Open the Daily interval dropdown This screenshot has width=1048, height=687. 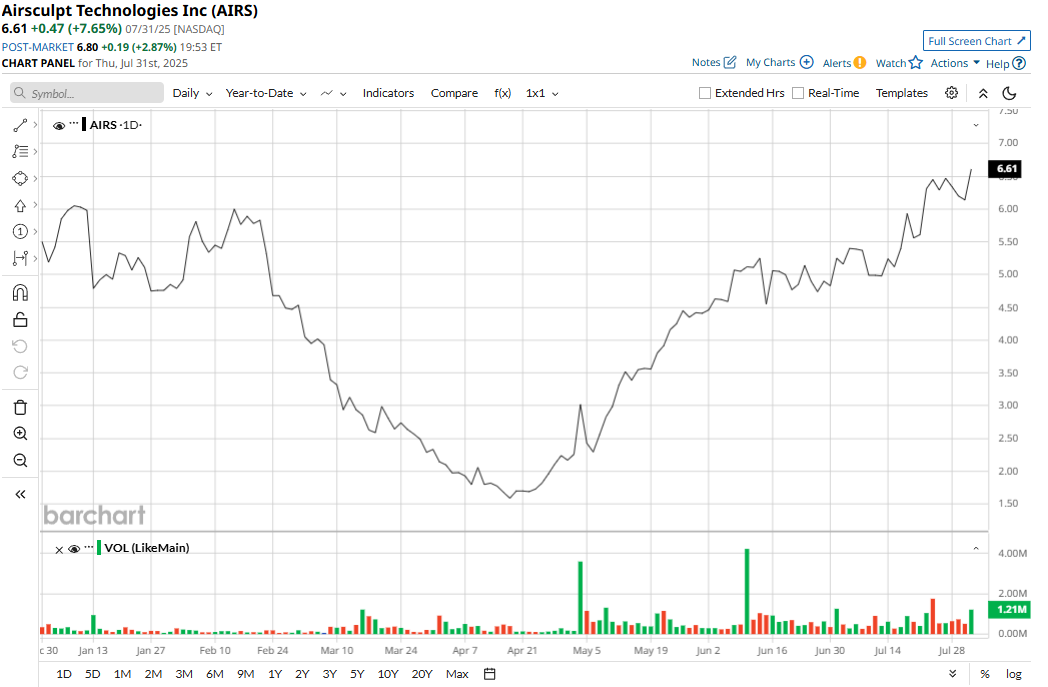tap(192, 93)
